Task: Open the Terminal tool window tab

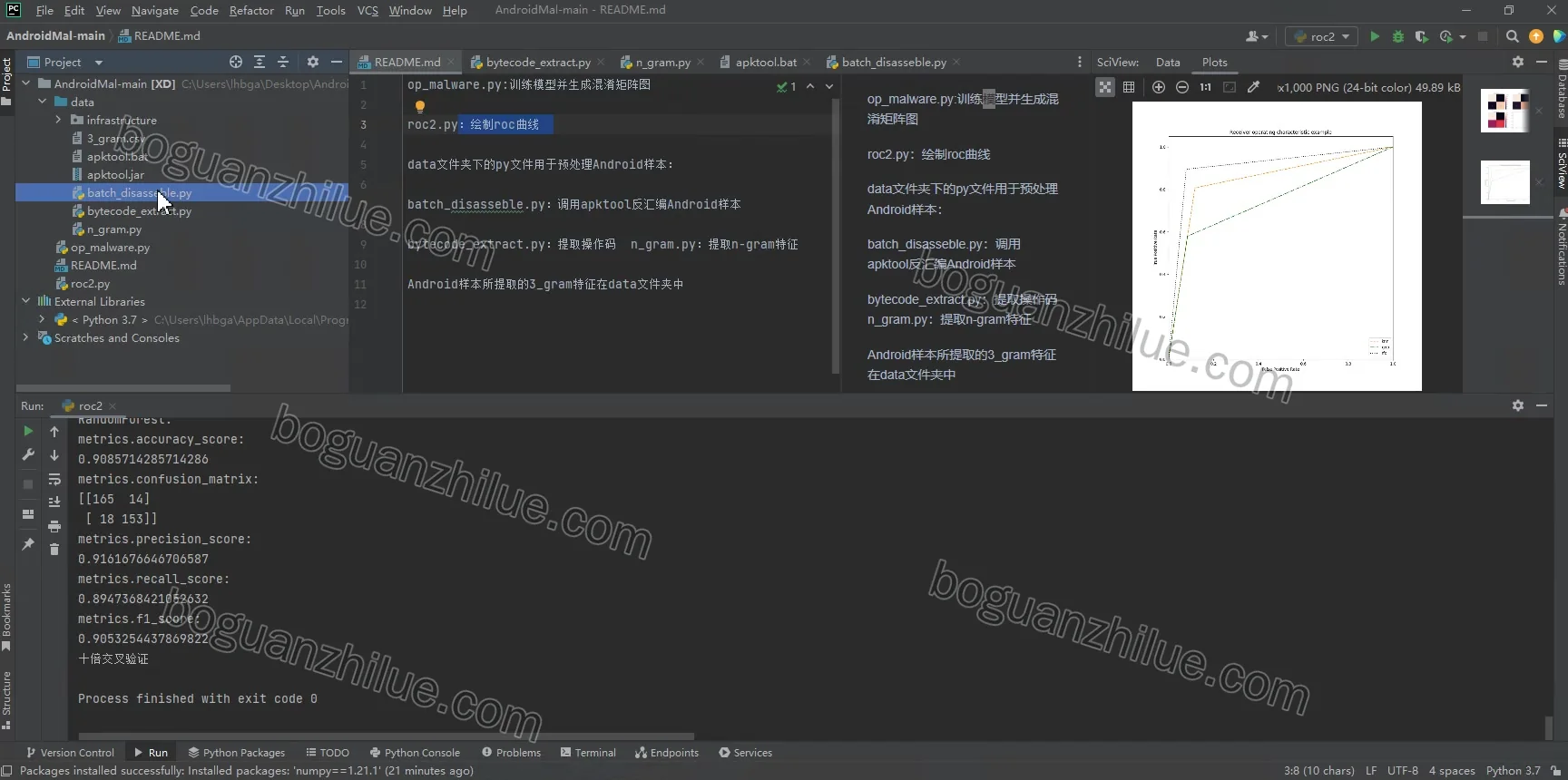Action: pos(588,752)
